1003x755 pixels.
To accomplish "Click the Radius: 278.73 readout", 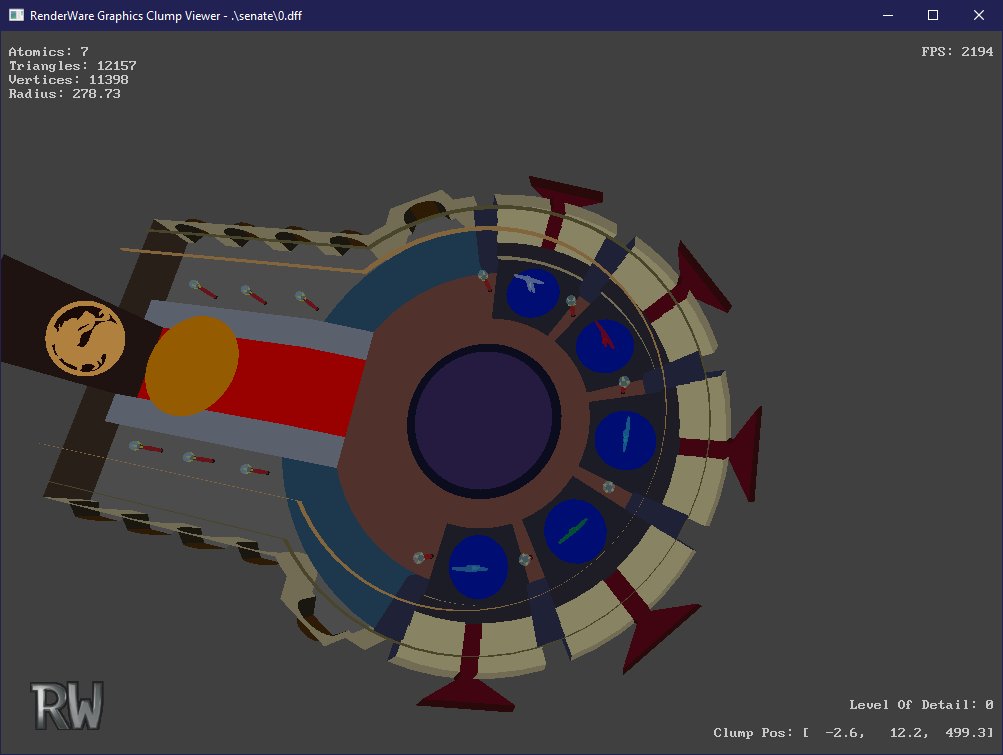I will (65, 93).
